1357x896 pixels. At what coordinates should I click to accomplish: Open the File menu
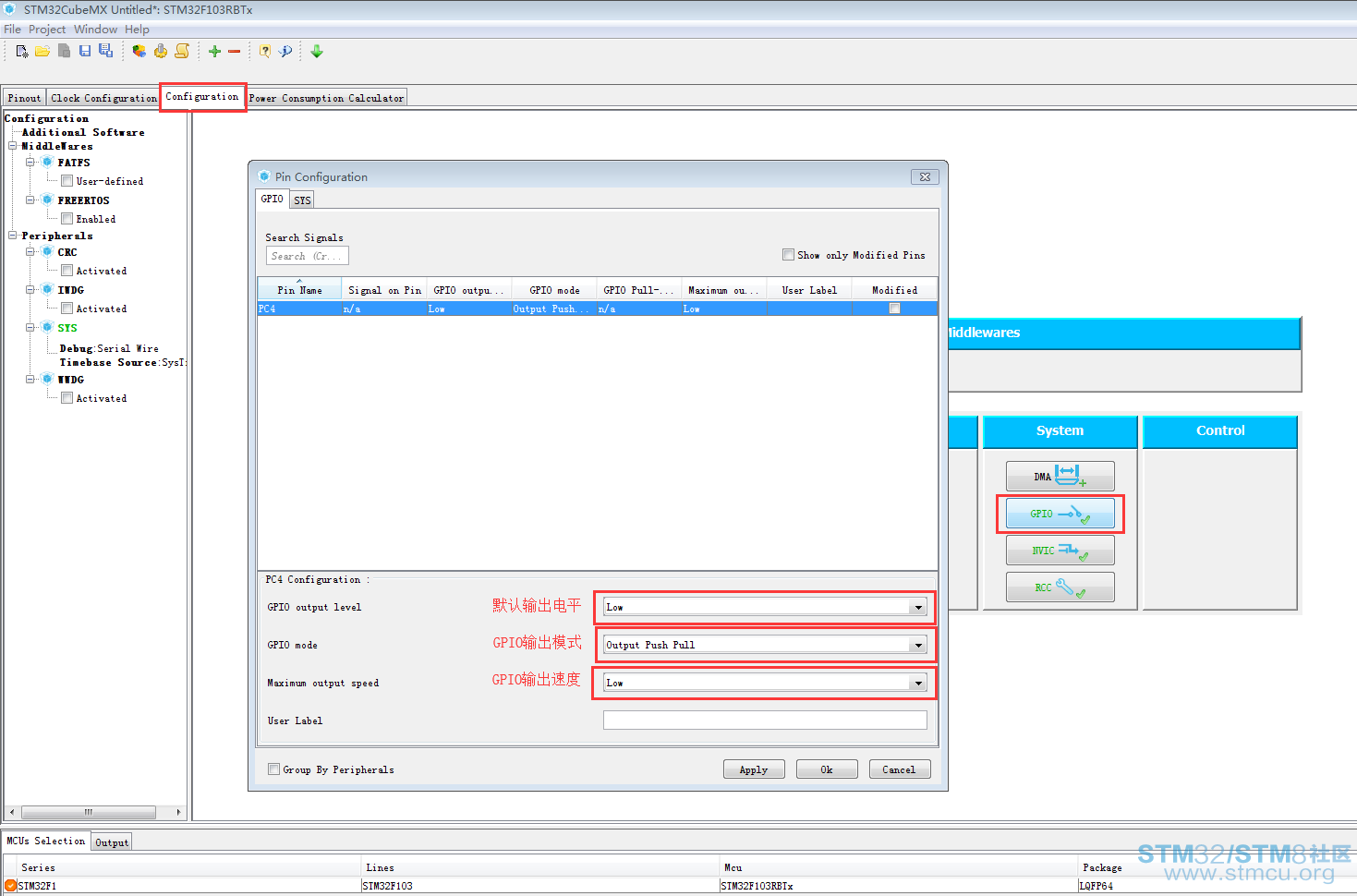point(12,30)
